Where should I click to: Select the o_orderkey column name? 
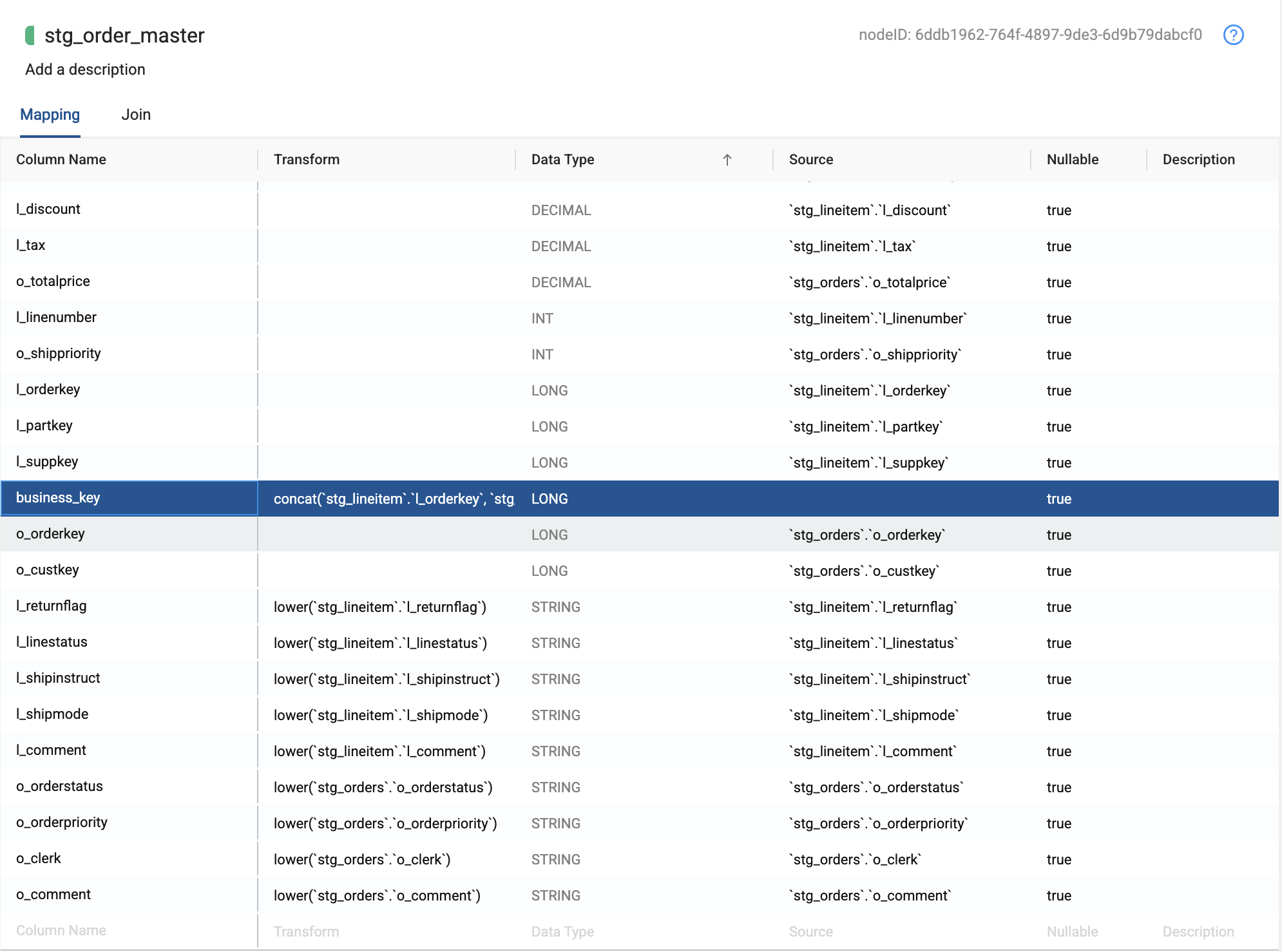click(x=50, y=534)
